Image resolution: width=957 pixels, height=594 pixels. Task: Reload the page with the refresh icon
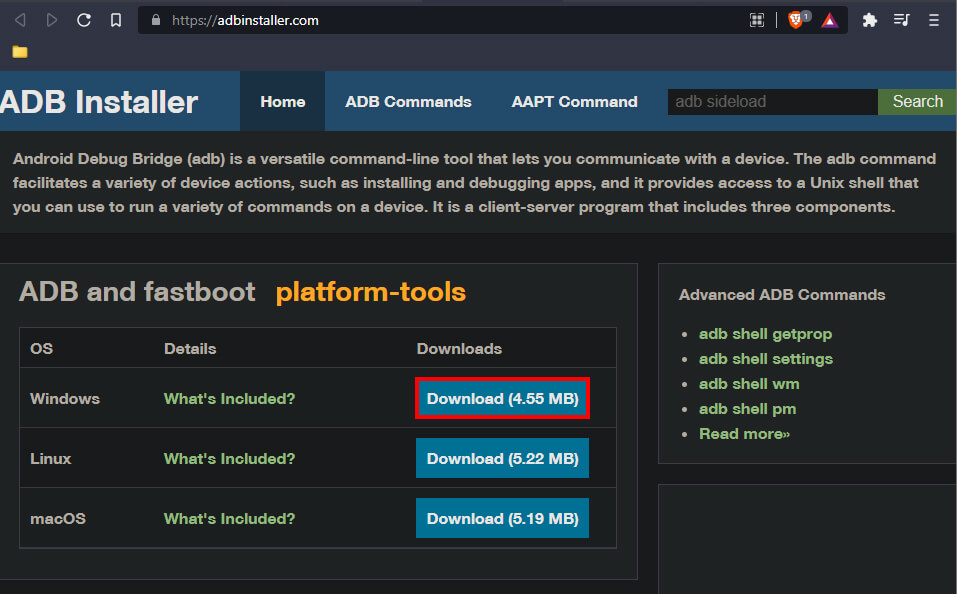point(84,20)
